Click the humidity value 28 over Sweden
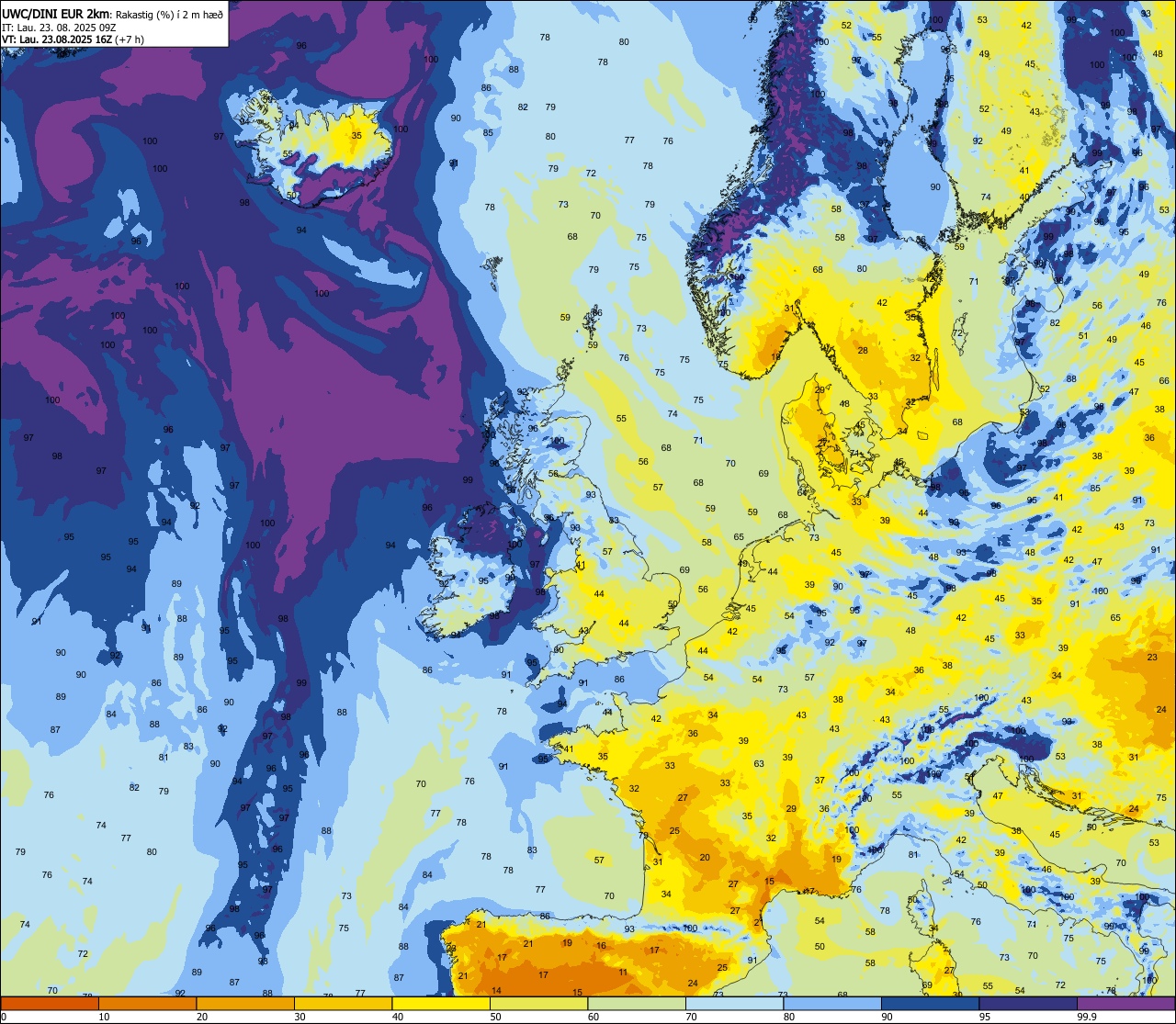Viewport: 1176px width, 1024px height. pyautogui.click(x=863, y=351)
